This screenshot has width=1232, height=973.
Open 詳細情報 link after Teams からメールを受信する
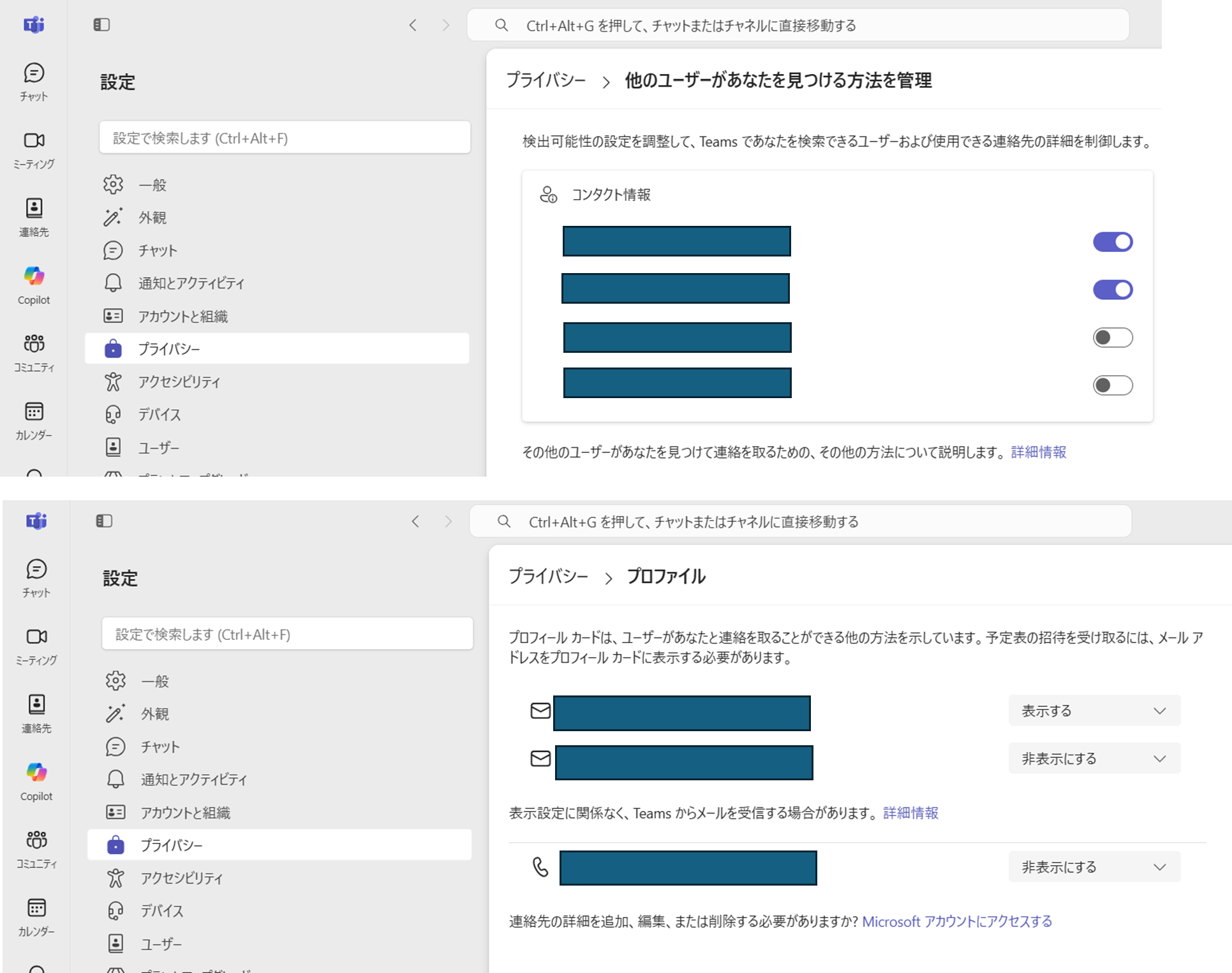pyautogui.click(x=910, y=813)
